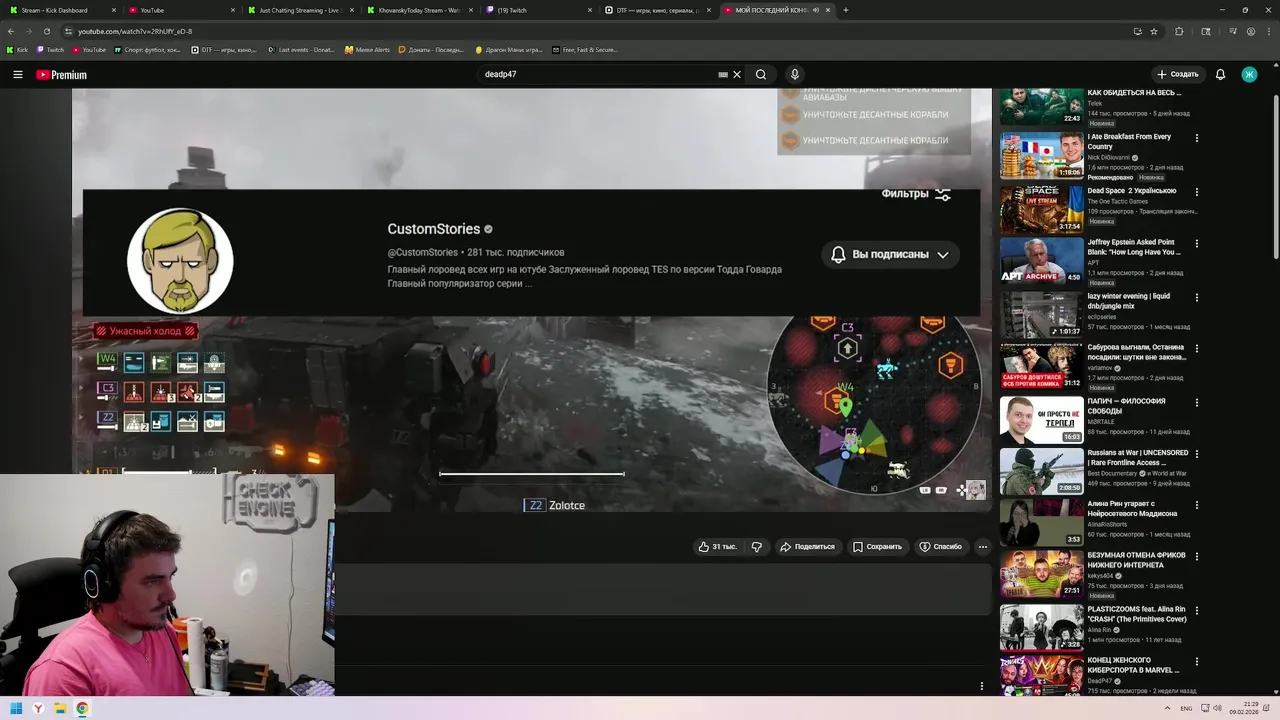
Task: Like the video (31 тыс.)
Action: tap(717, 547)
